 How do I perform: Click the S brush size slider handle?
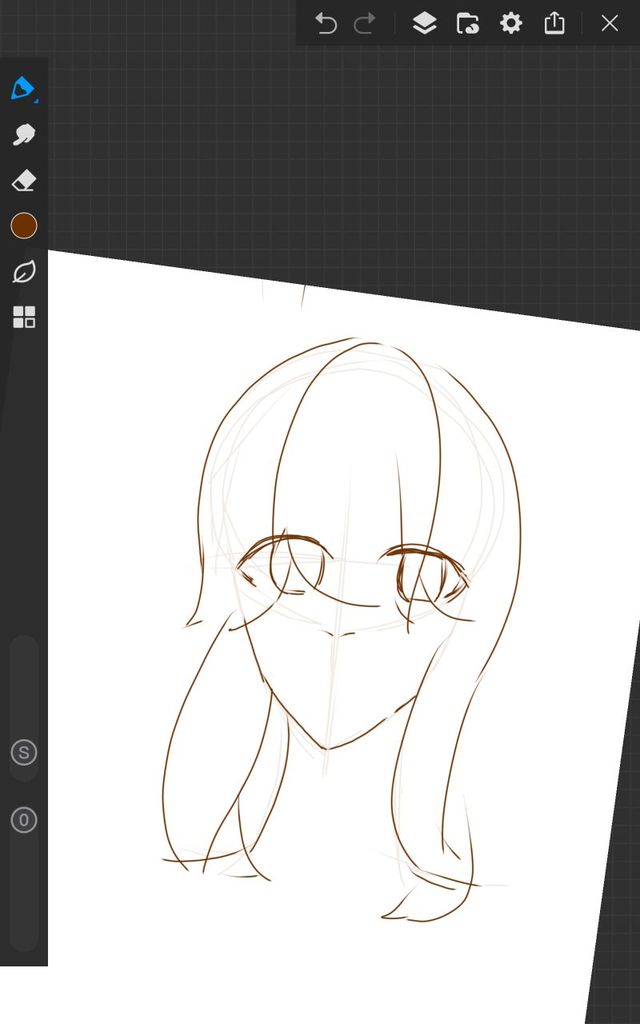[x=23, y=753]
